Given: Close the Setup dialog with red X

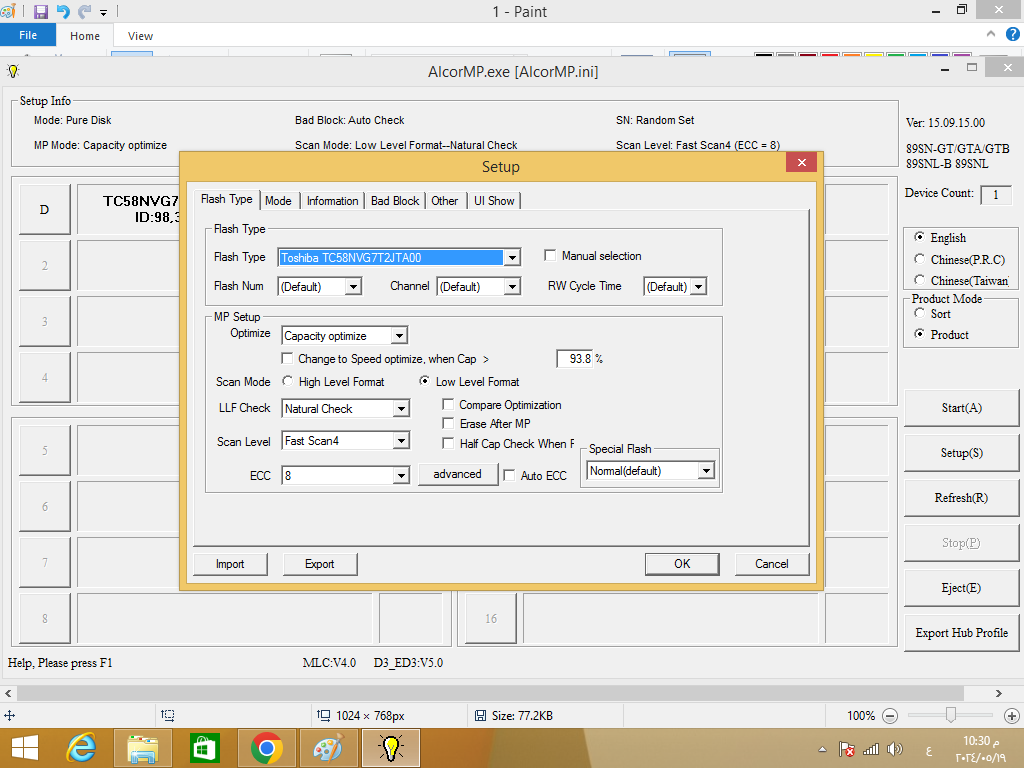Looking at the screenshot, I should (801, 163).
